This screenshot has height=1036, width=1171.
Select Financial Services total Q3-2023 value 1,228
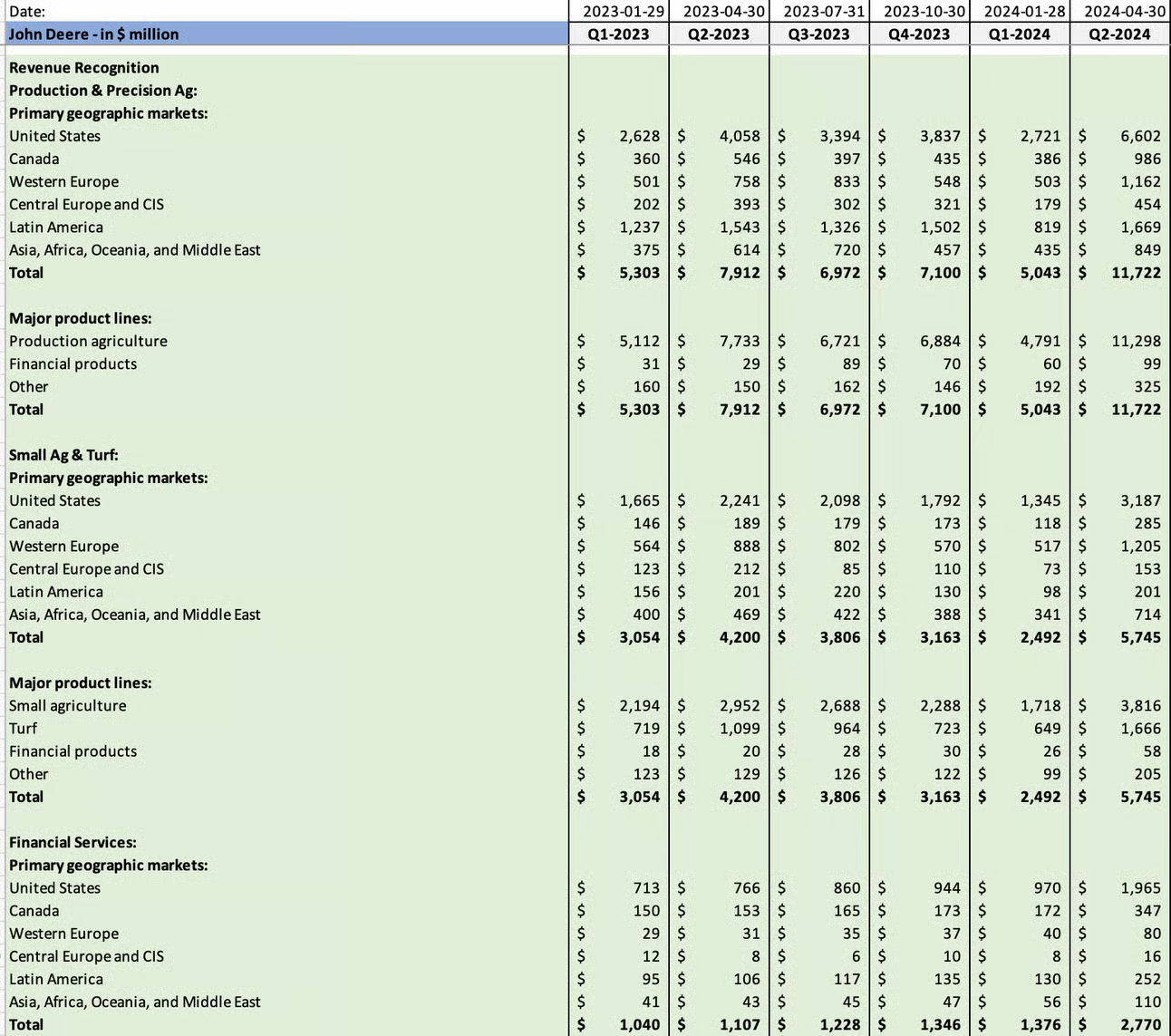coord(840,1025)
